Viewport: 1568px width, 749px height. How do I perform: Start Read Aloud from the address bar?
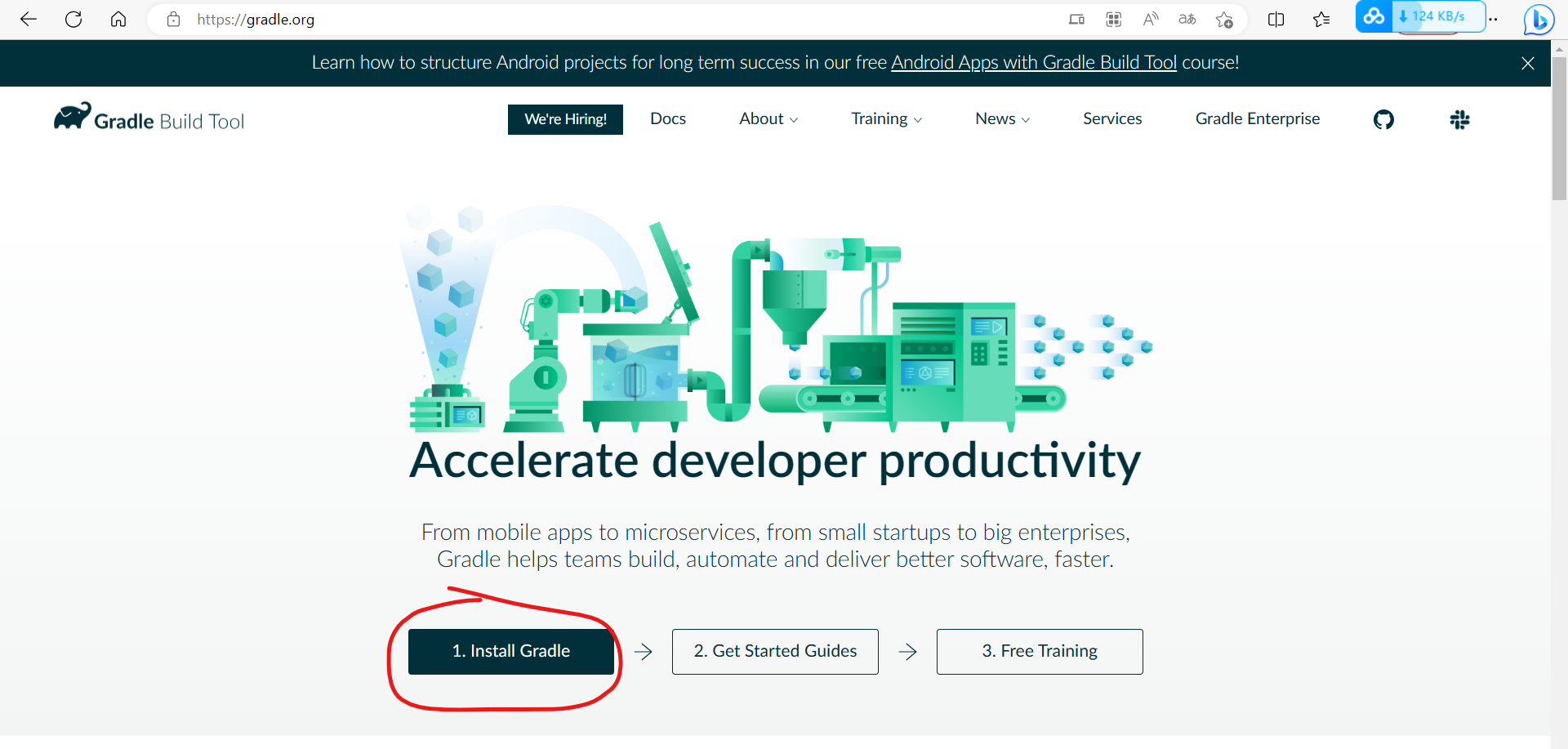point(1151,19)
